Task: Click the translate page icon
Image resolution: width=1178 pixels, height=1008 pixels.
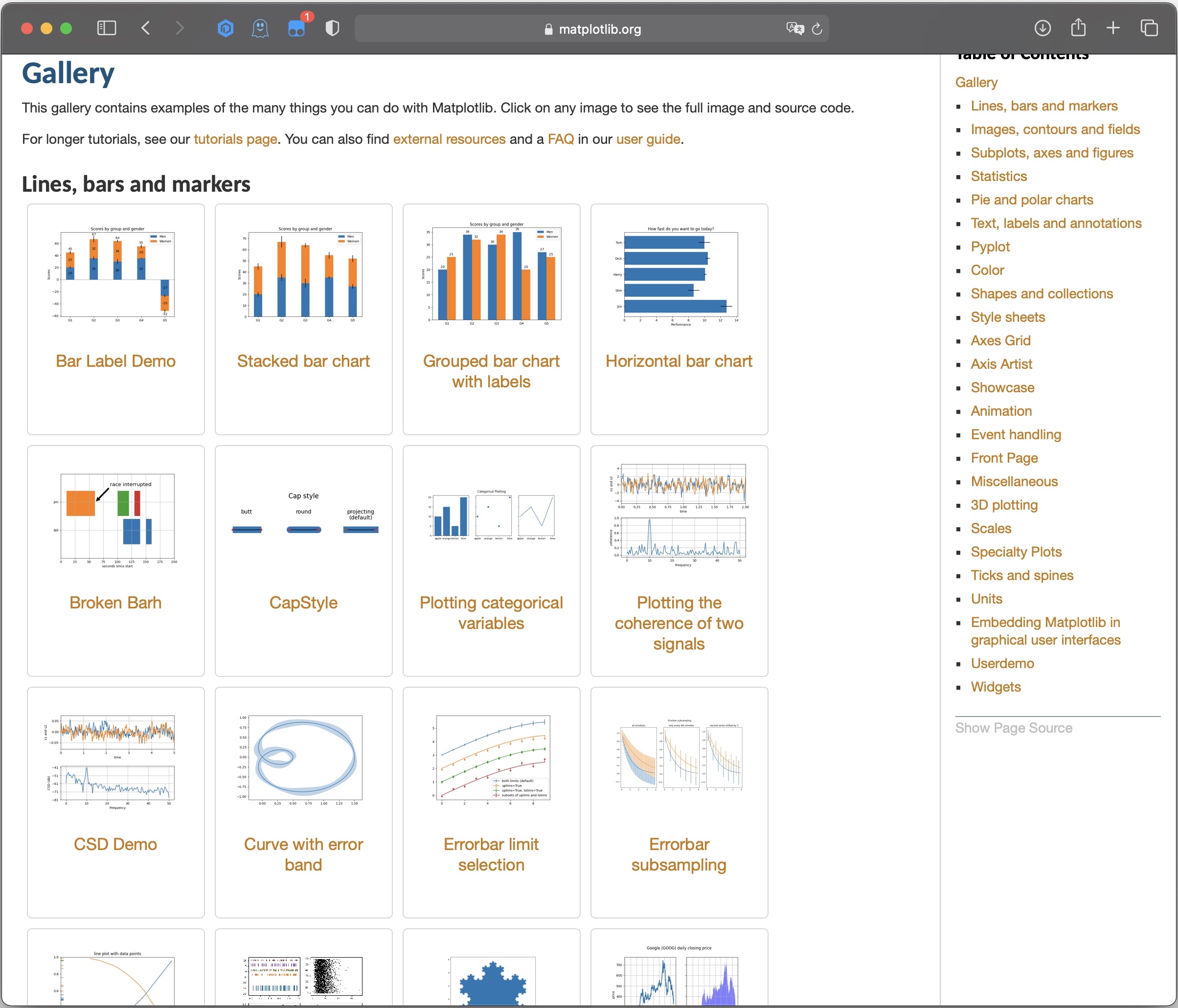Action: pos(795,28)
